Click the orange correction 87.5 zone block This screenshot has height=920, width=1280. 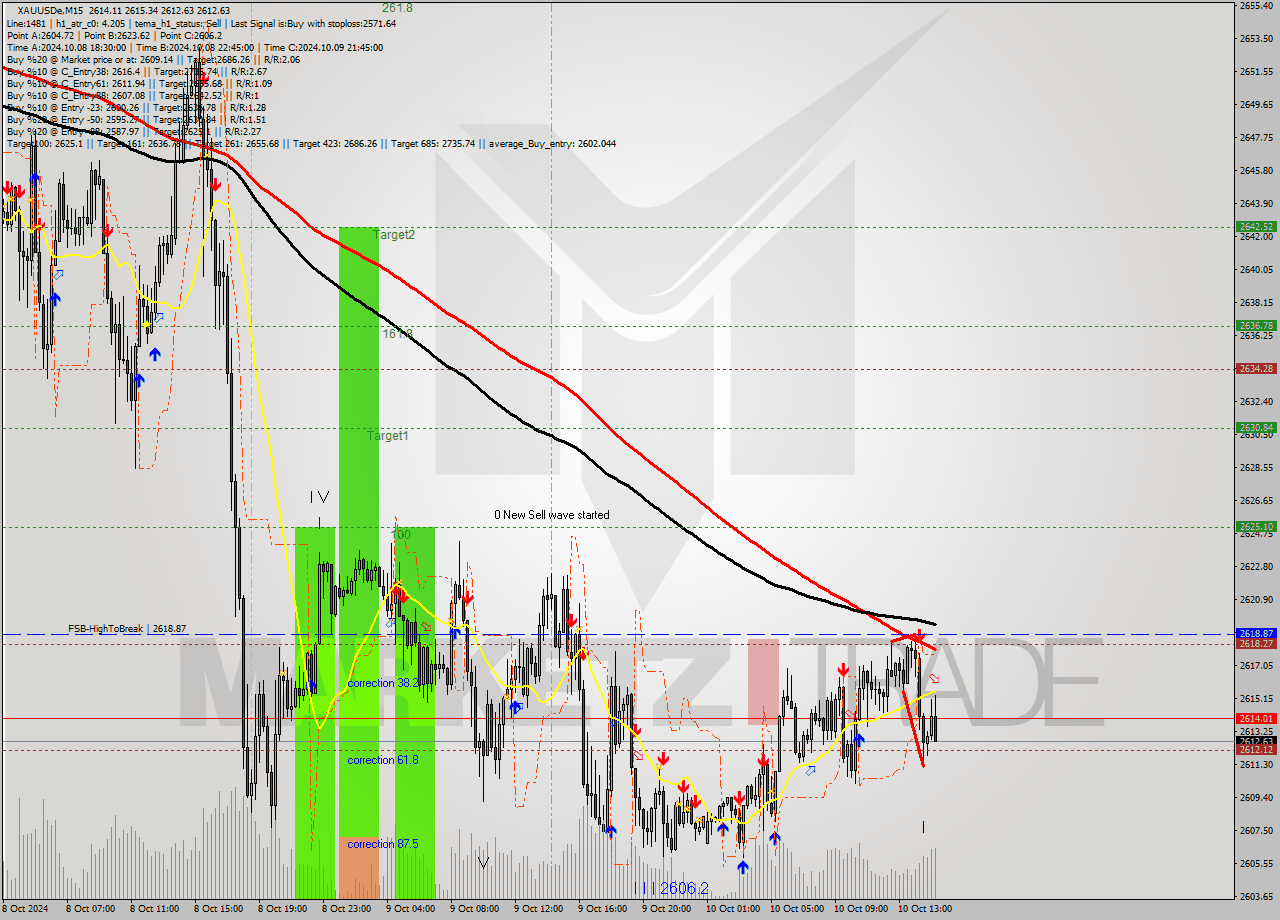click(359, 868)
